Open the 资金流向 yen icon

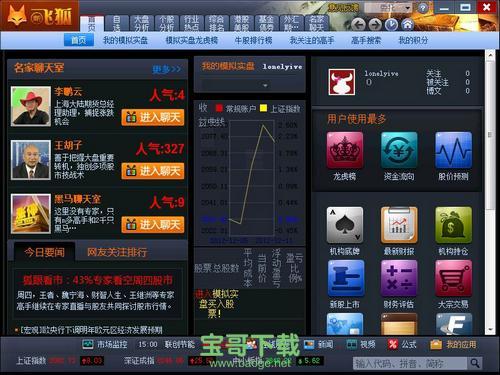click(x=399, y=150)
